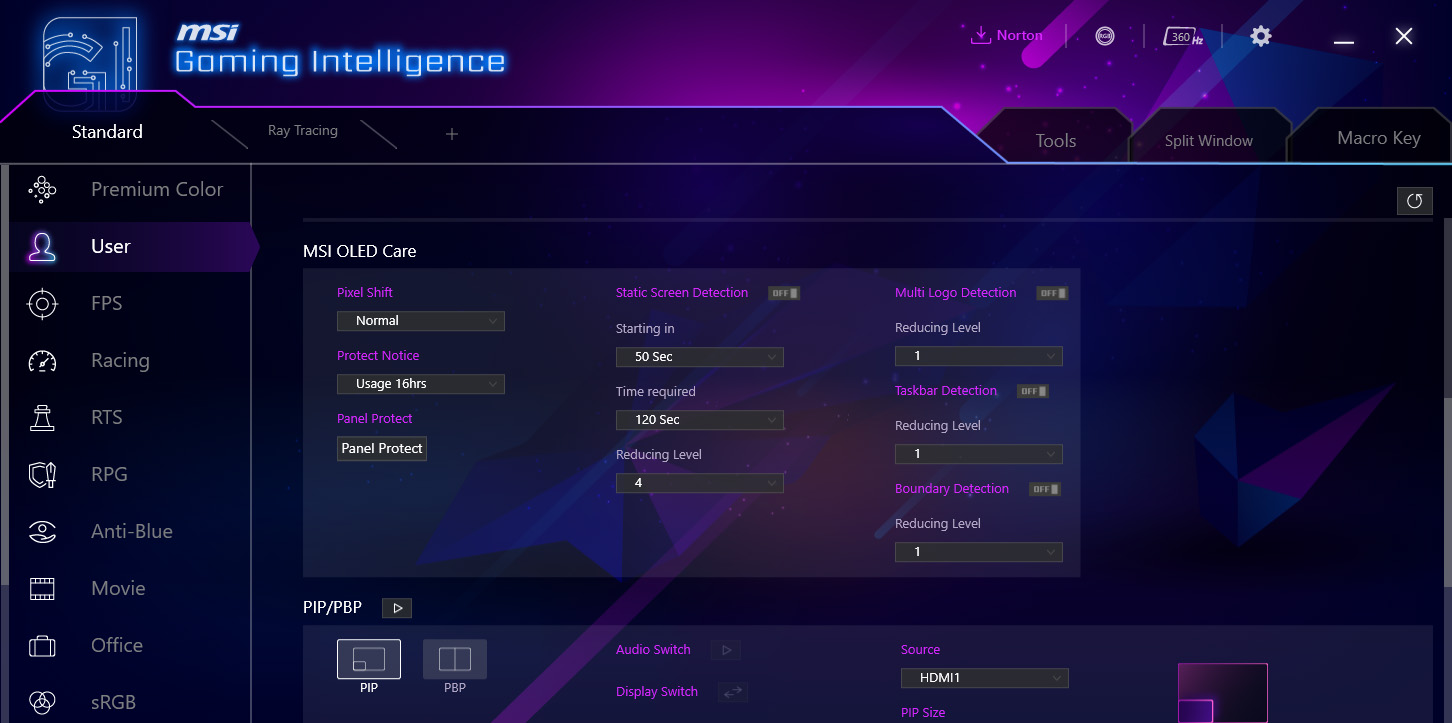Screen dimensions: 1452x723
Task: Select the RPG shield mode
Action: coord(130,474)
